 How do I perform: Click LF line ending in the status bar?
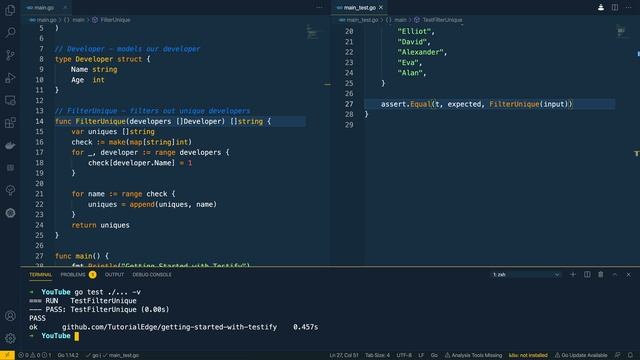(421, 355)
